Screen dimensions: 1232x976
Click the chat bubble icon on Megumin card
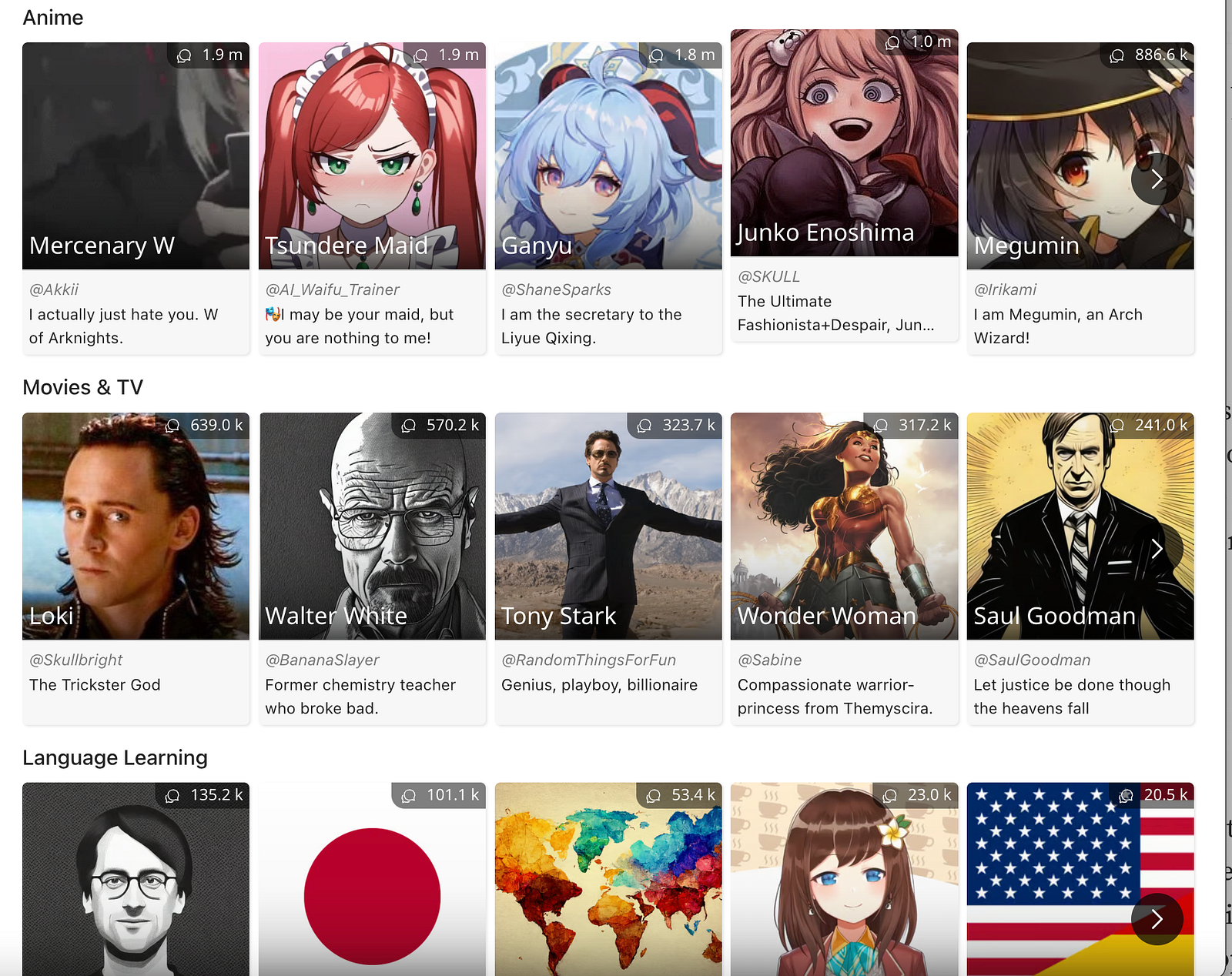pyautogui.click(x=1116, y=55)
